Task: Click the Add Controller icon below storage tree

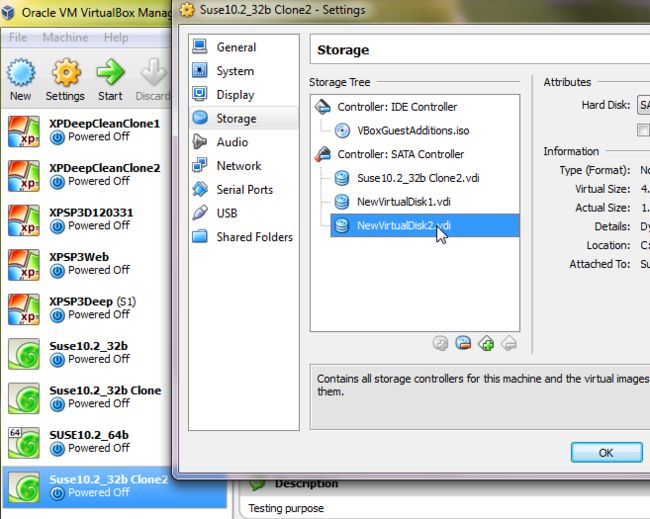Action: tap(486, 343)
